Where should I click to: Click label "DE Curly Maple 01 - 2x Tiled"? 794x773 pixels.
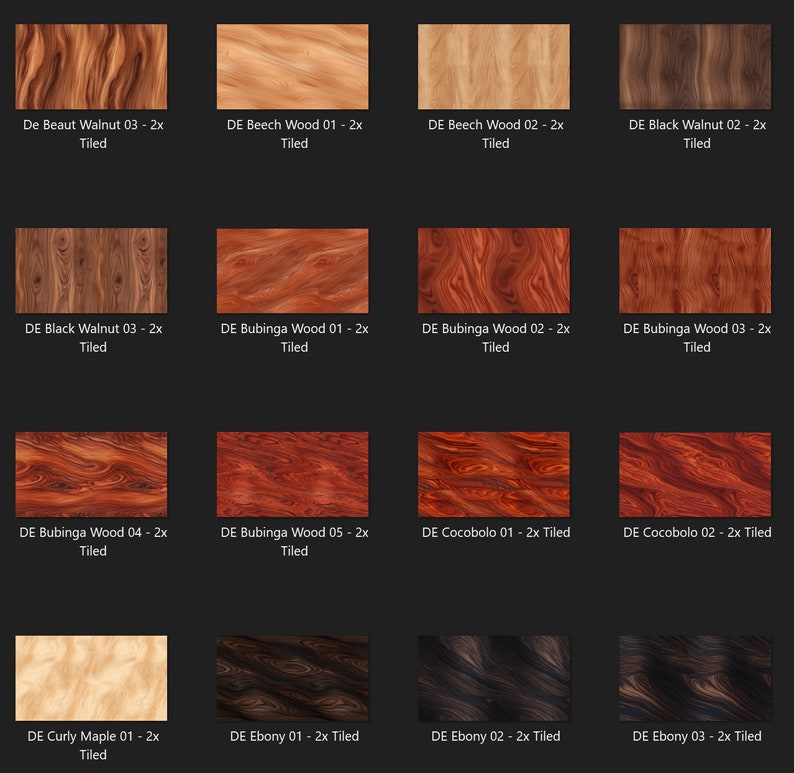tap(93, 746)
